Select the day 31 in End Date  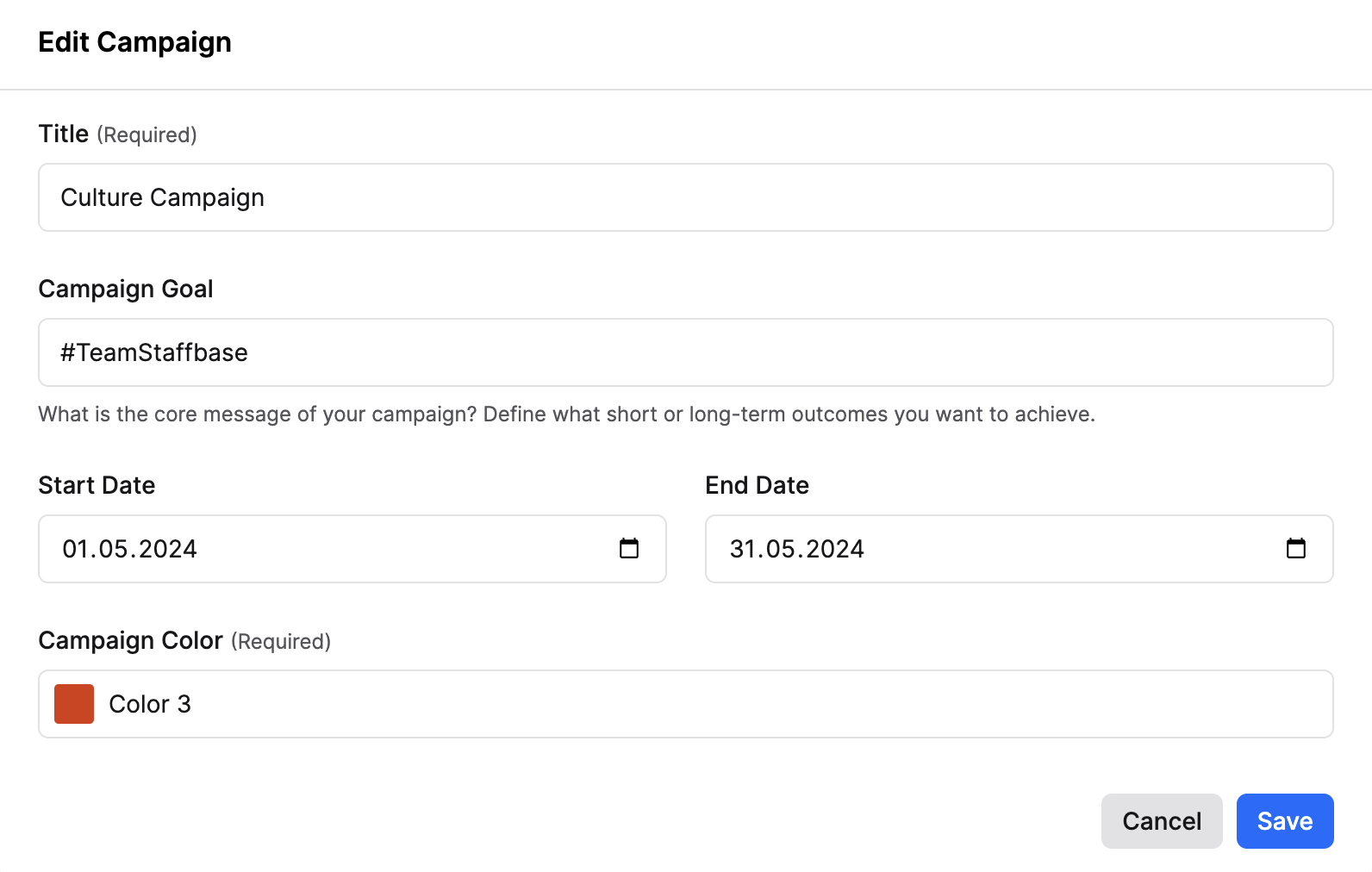[742, 549]
